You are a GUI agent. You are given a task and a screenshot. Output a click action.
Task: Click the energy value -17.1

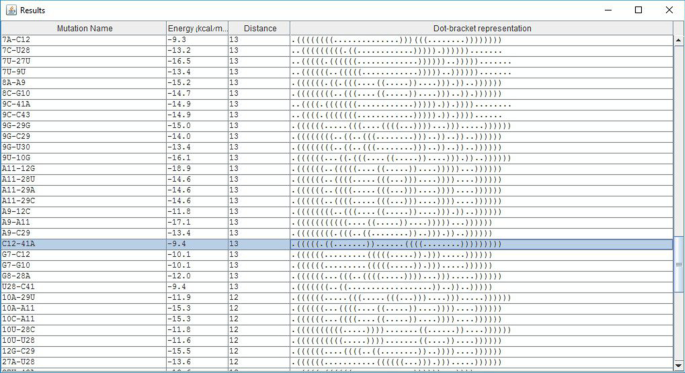(x=179, y=222)
